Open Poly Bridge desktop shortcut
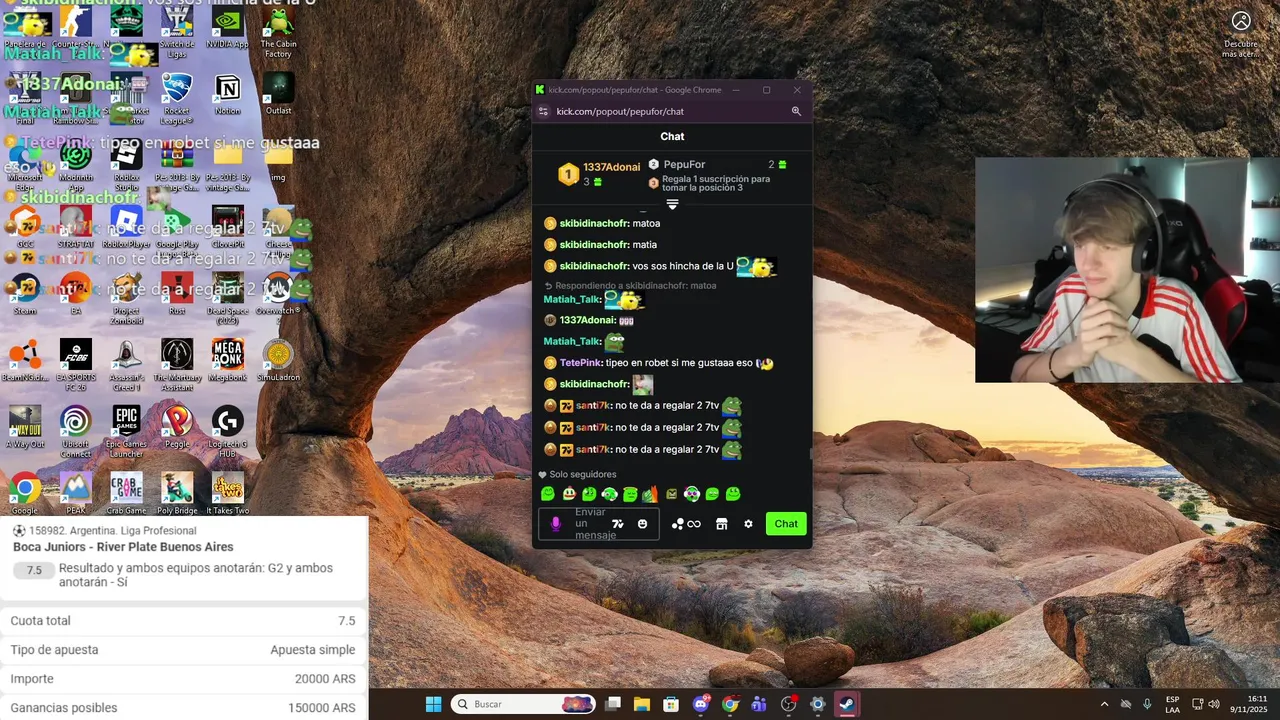Image resolution: width=1280 pixels, height=720 pixels. 177,493
